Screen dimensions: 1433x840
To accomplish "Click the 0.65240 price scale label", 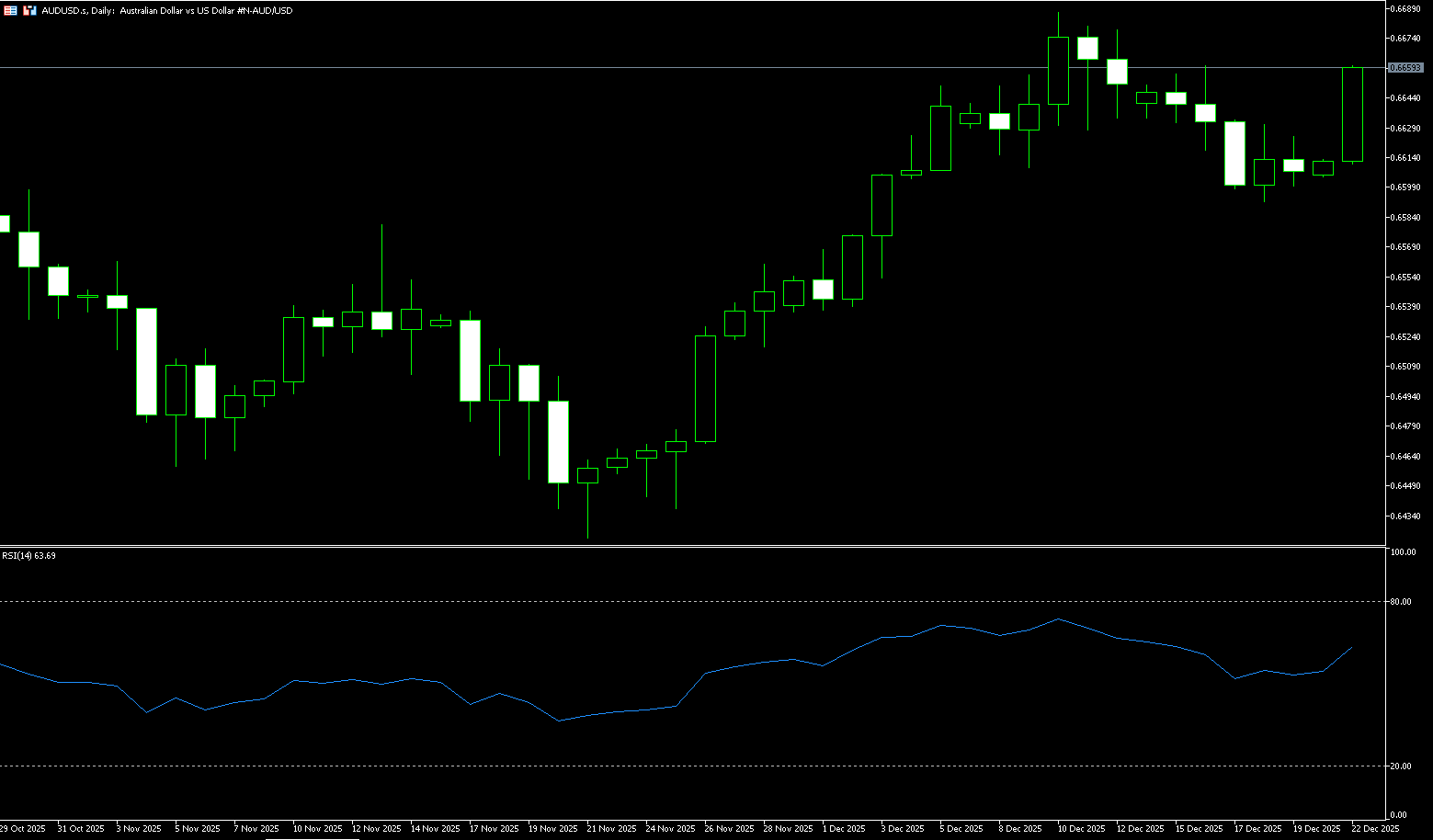I will [x=1405, y=336].
